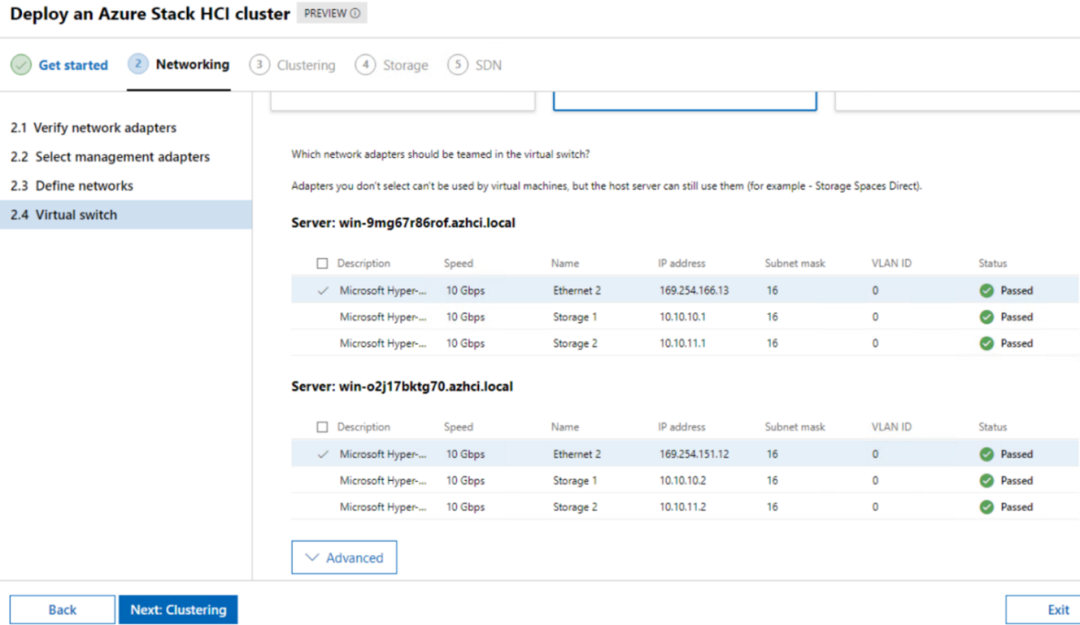Click Passed status icon for 169.254.151.12
This screenshot has width=1080, height=625.
click(x=986, y=454)
